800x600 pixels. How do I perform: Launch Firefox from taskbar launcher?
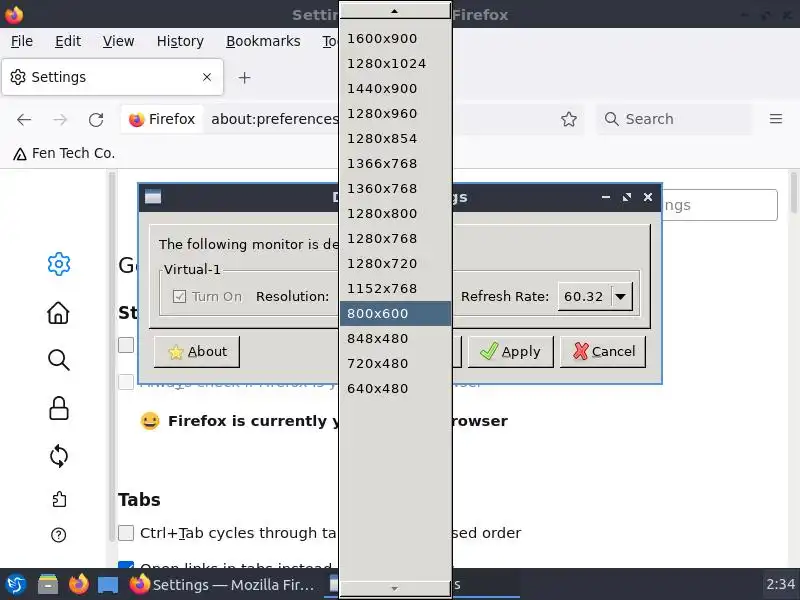[x=79, y=585]
